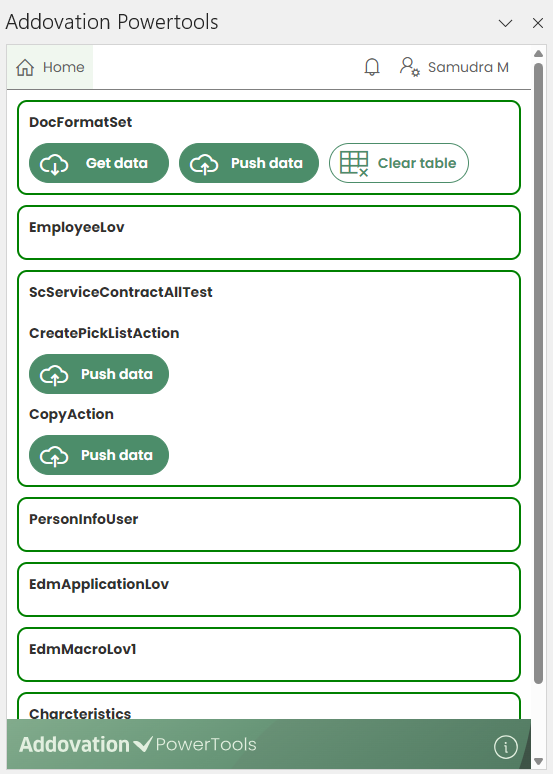
Task: Click cloud download icon in Get data
Action: pyautogui.click(x=54, y=164)
